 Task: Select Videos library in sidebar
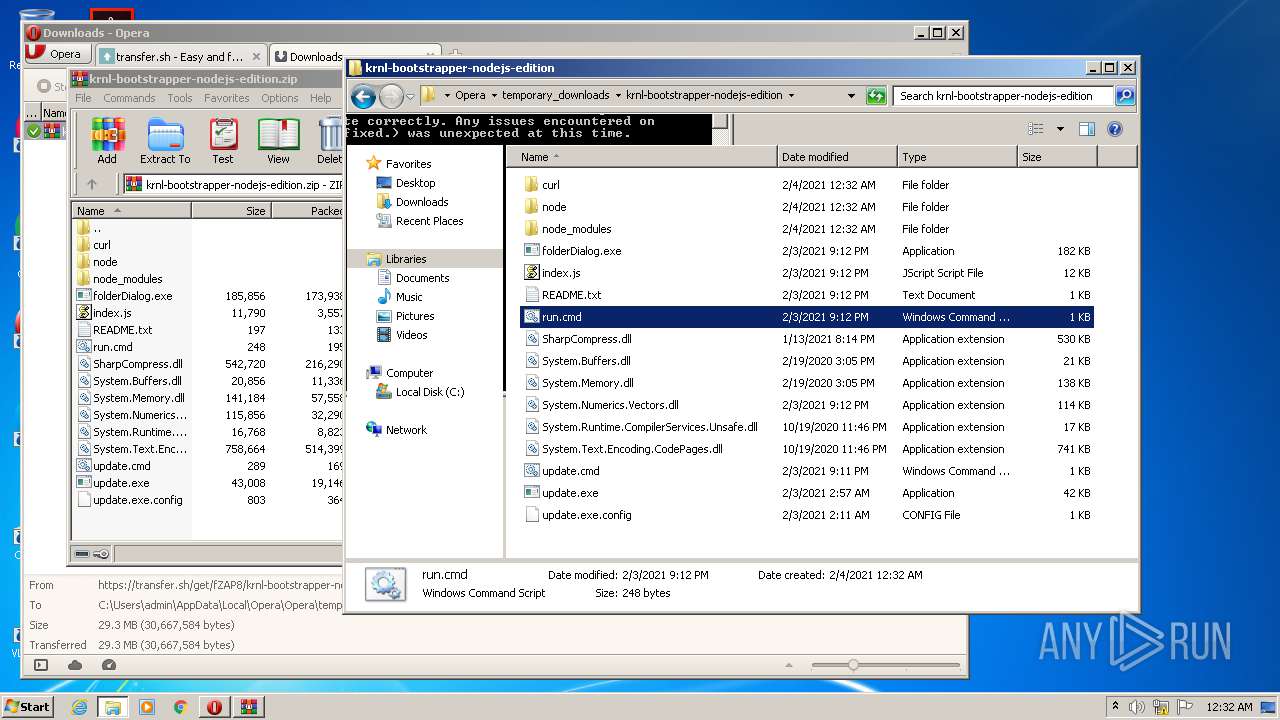coord(411,335)
